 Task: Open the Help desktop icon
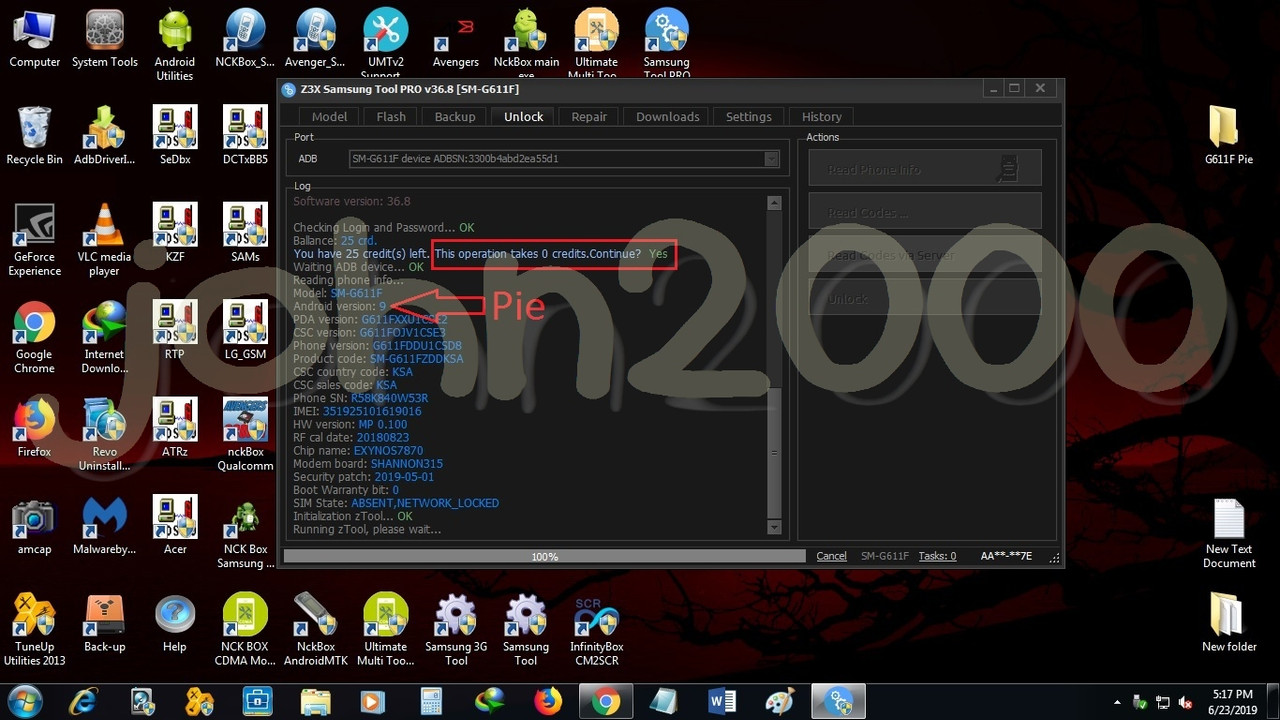click(x=175, y=623)
